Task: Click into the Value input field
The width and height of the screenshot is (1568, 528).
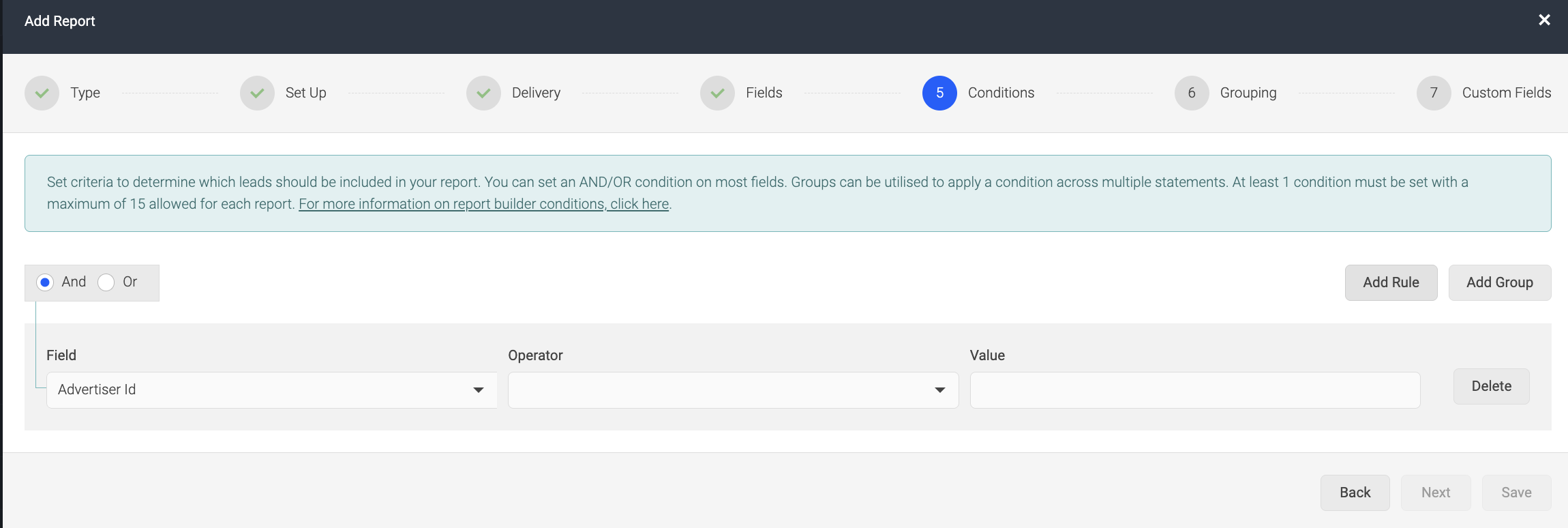Action: 1195,390
